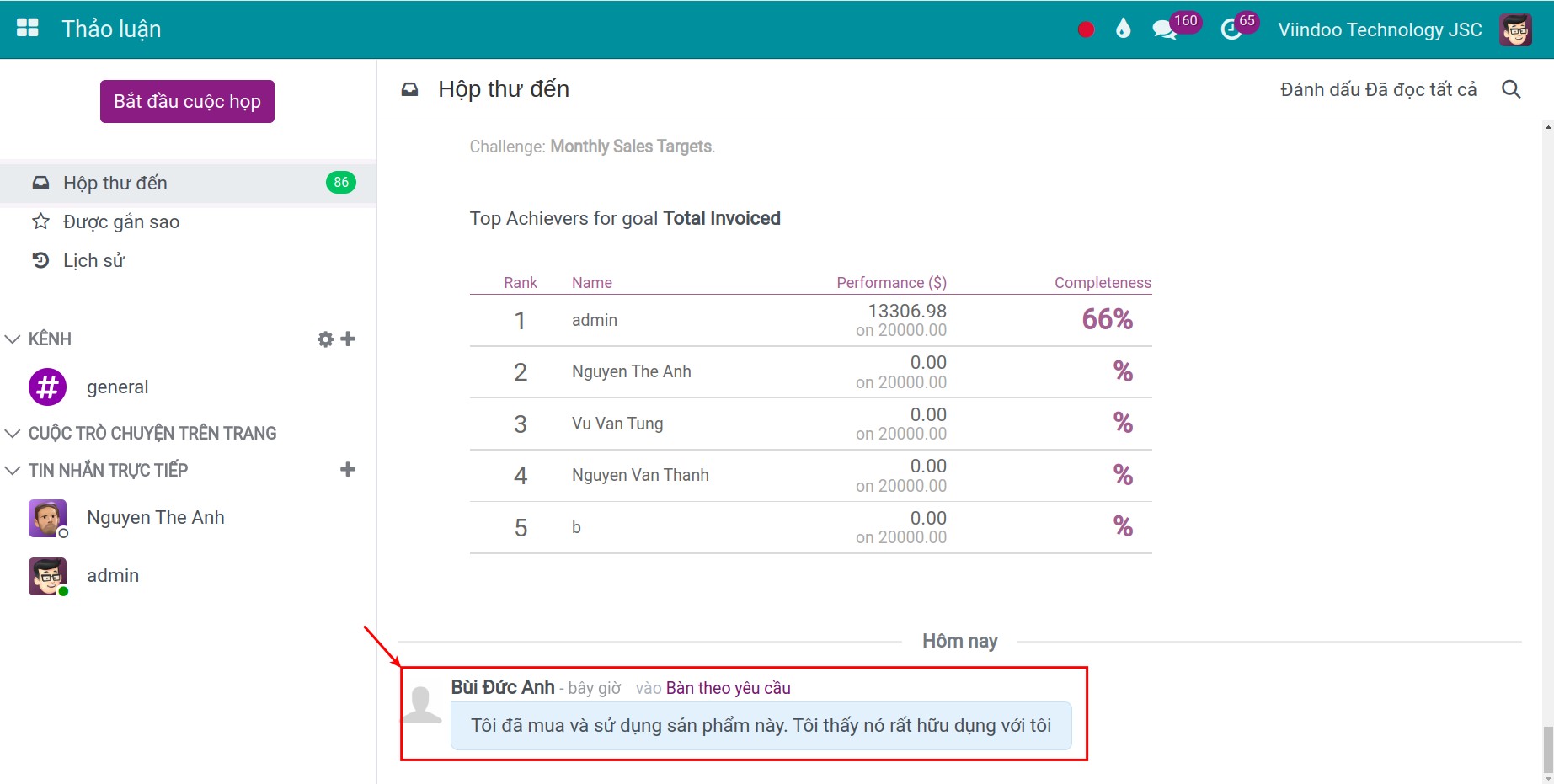Start a new direct message with plus icon
The image size is (1554, 784).
point(348,469)
